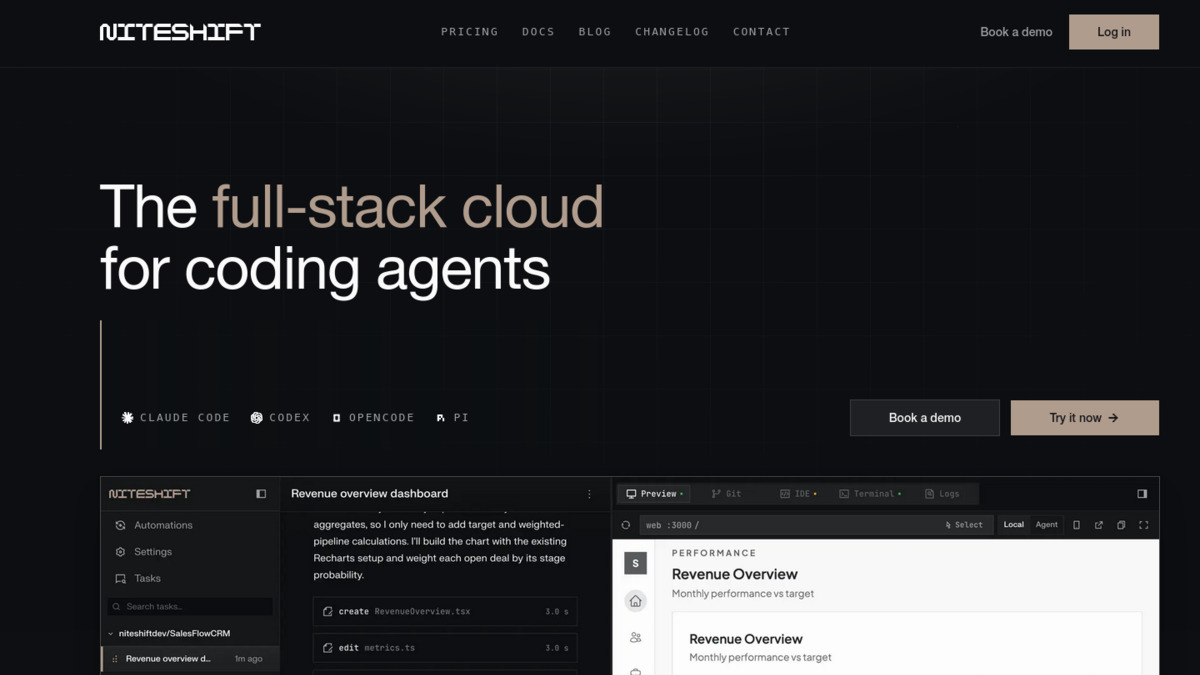
Task: Open the three-dot menu beside Revenue overview dashboard
Action: click(x=589, y=494)
